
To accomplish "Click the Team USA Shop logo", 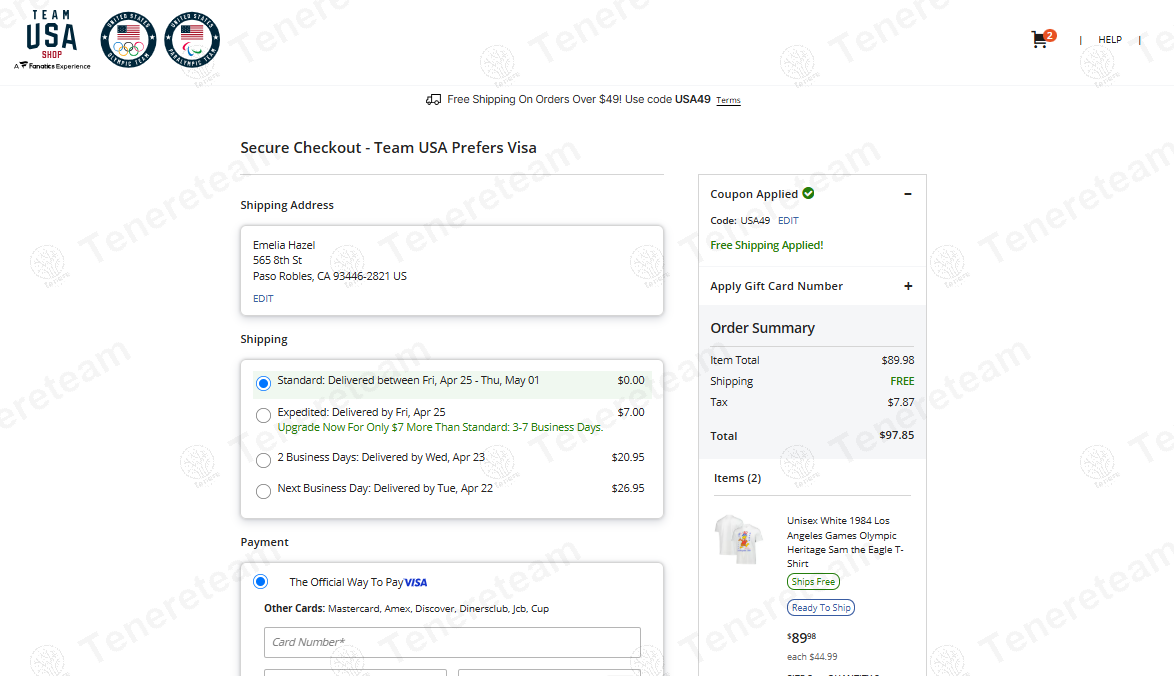I will pyautogui.click(x=52, y=40).
